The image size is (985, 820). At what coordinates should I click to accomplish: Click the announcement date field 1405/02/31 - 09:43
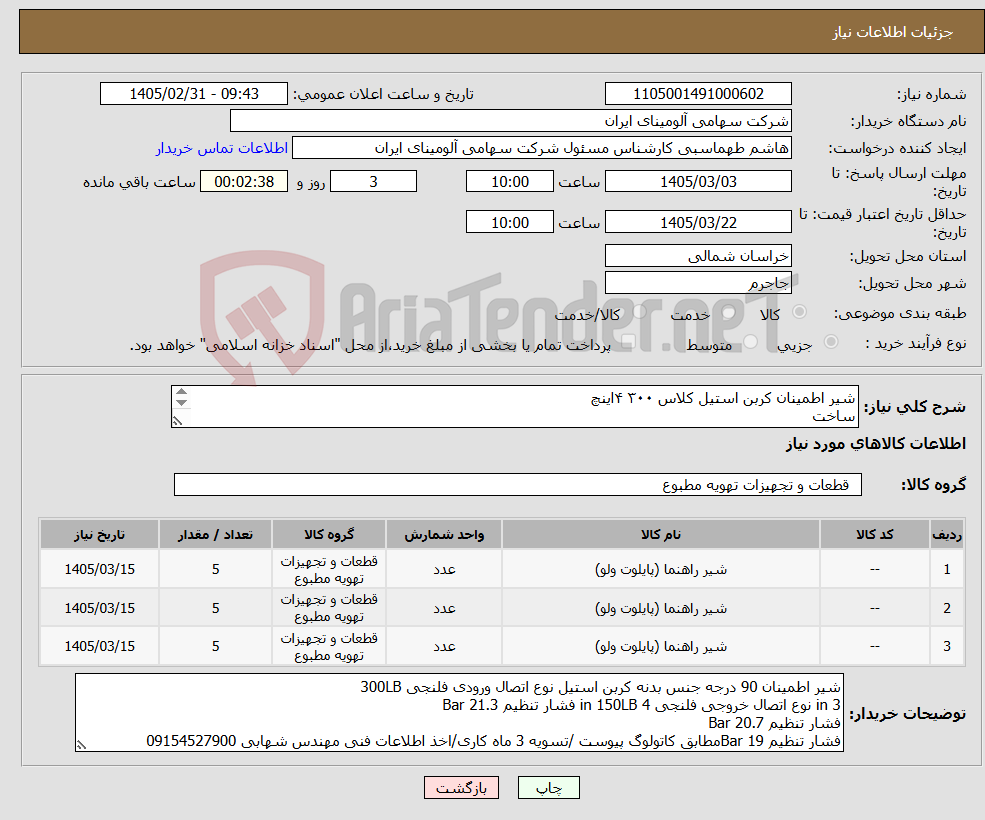[193, 94]
